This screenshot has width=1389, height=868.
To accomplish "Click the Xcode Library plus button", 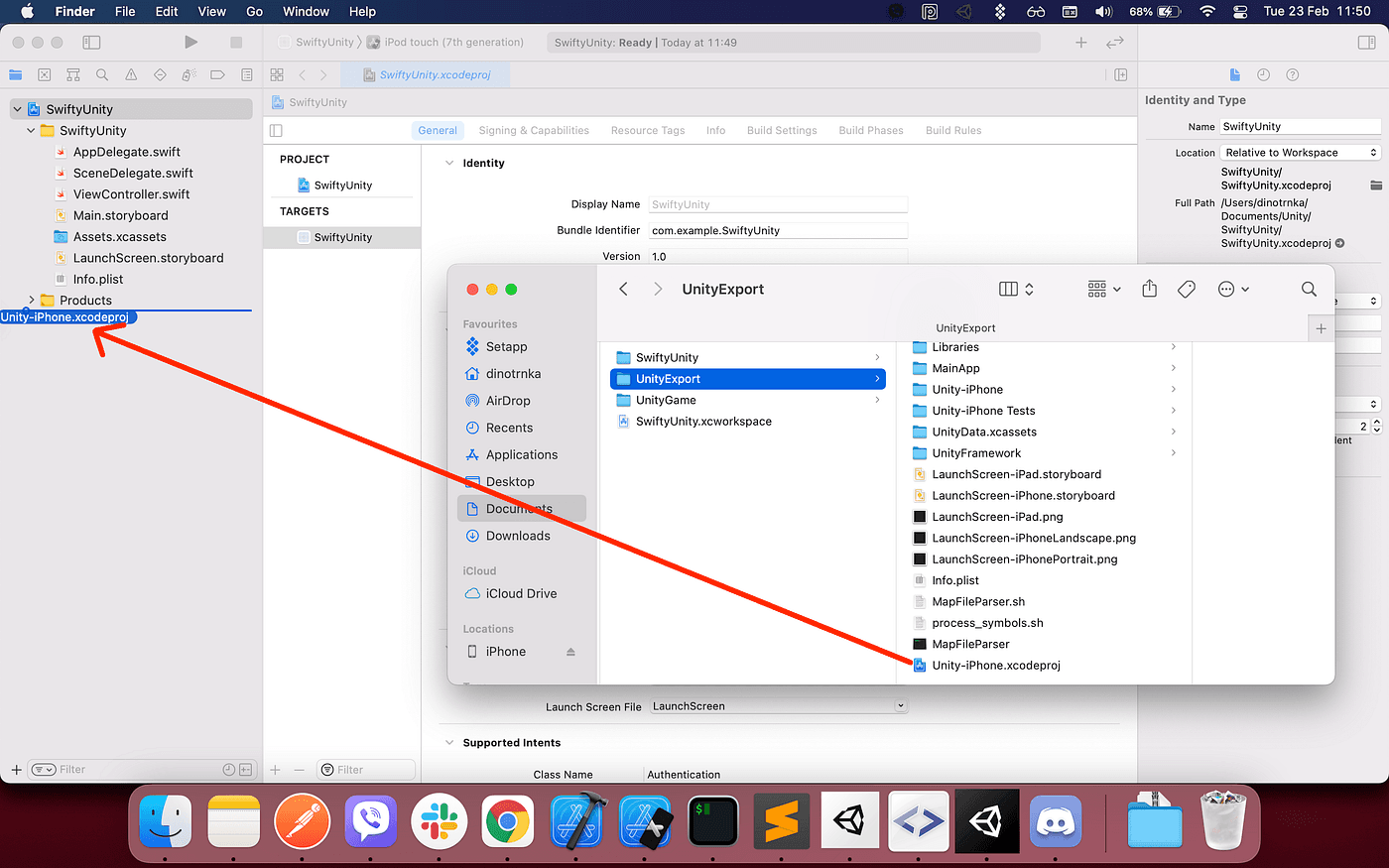I will (1081, 42).
